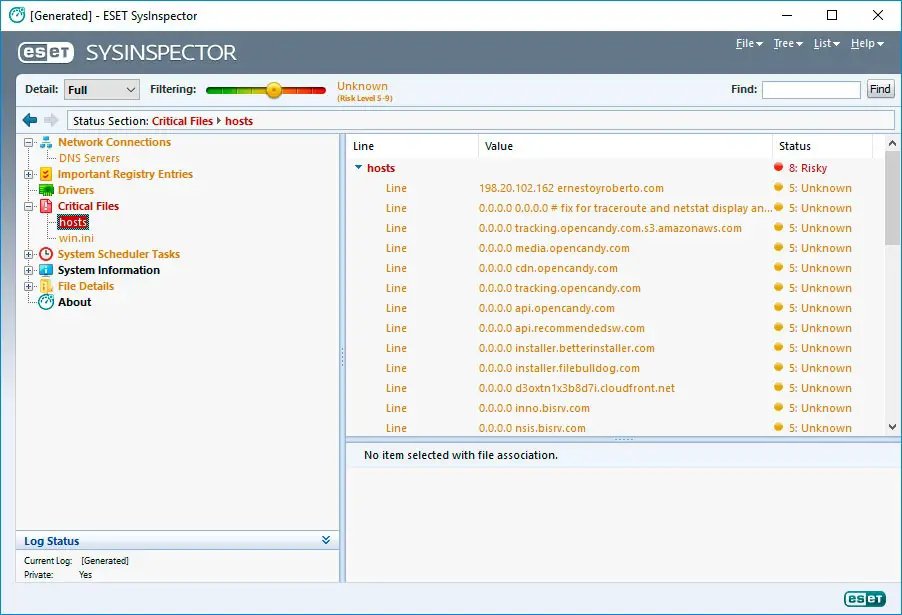Expand the Important Registry Entries node
Viewport: 902px width, 615px height.
(28, 174)
